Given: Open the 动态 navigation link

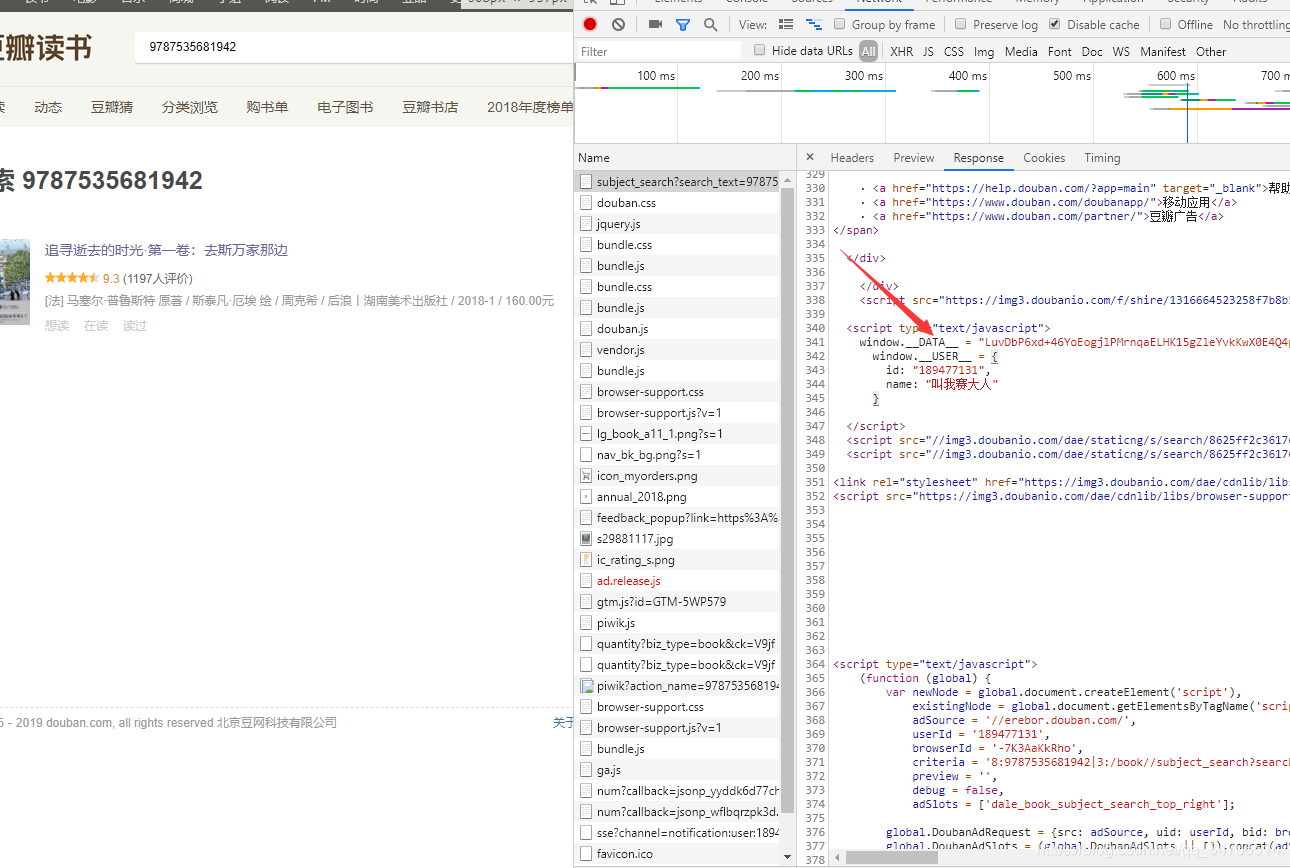Looking at the screenshot, I should coord(48,107).
